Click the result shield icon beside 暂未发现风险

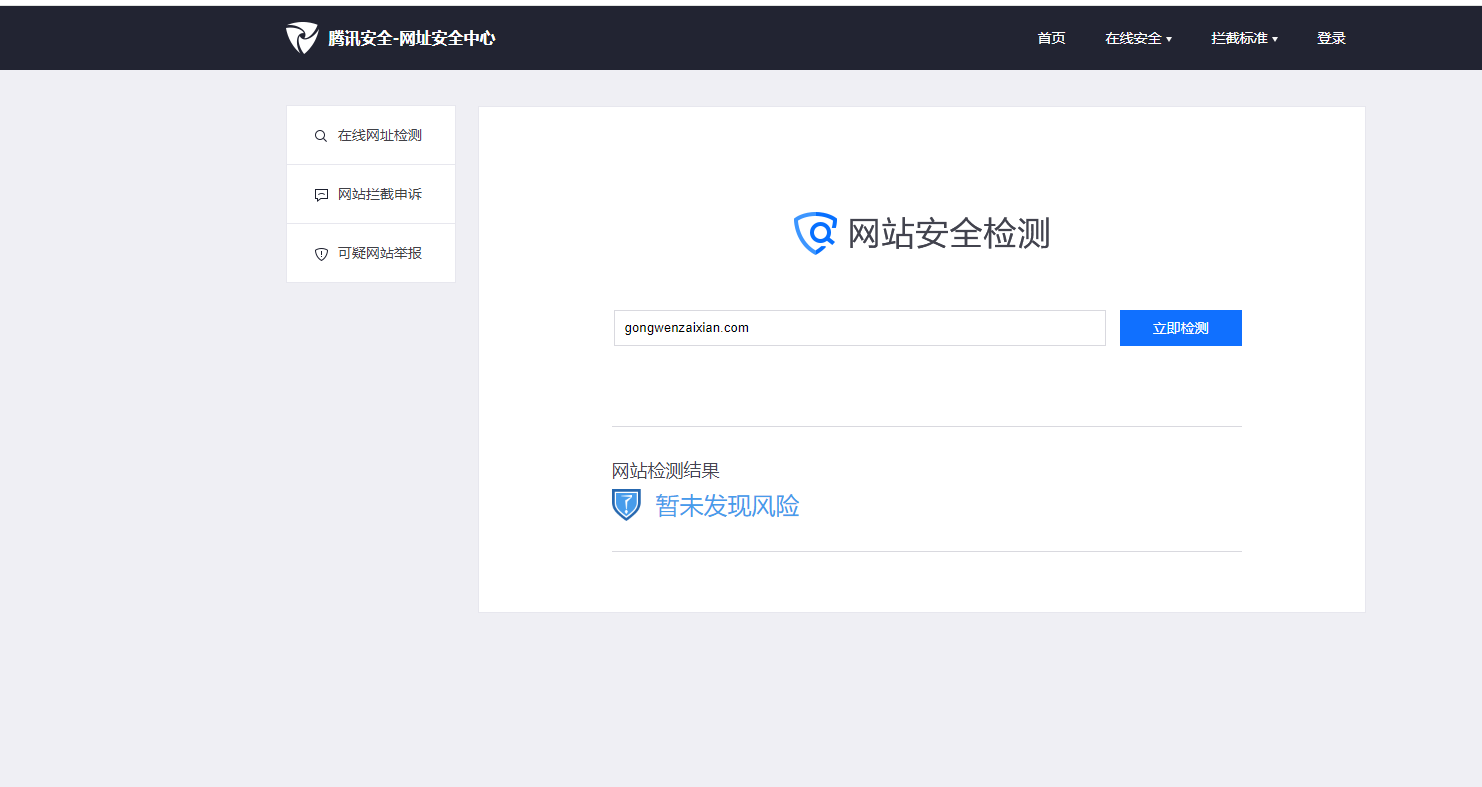(626, 505)
